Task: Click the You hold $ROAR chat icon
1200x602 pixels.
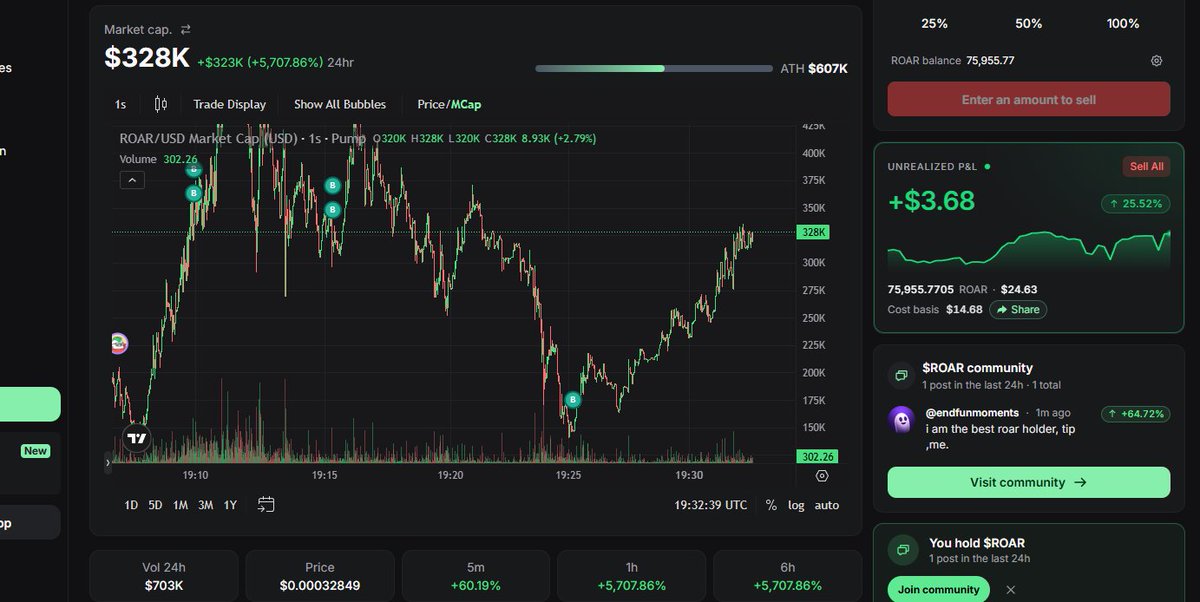Action: 902,550
